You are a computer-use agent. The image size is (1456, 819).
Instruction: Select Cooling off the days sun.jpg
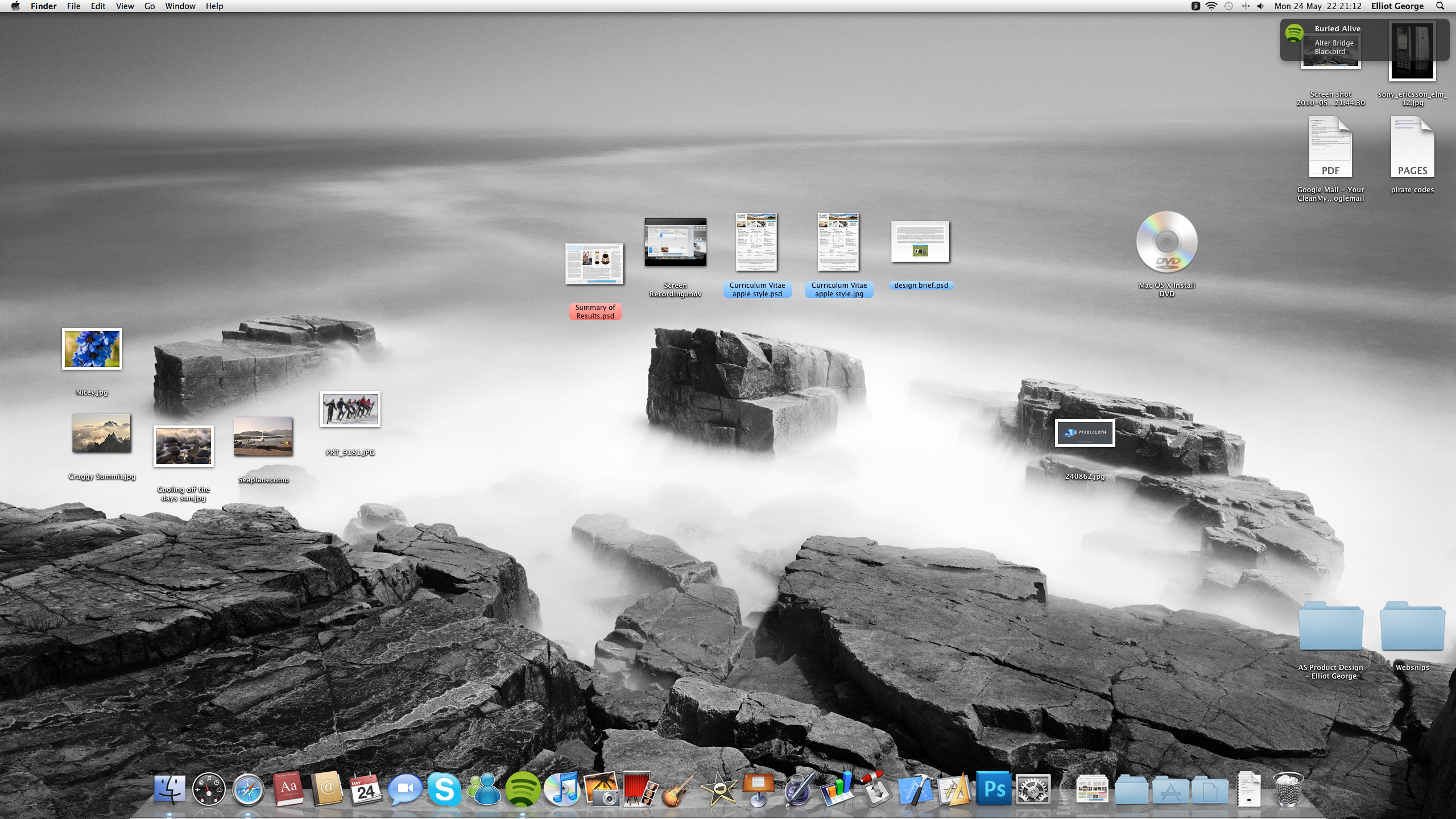[184, 446]
